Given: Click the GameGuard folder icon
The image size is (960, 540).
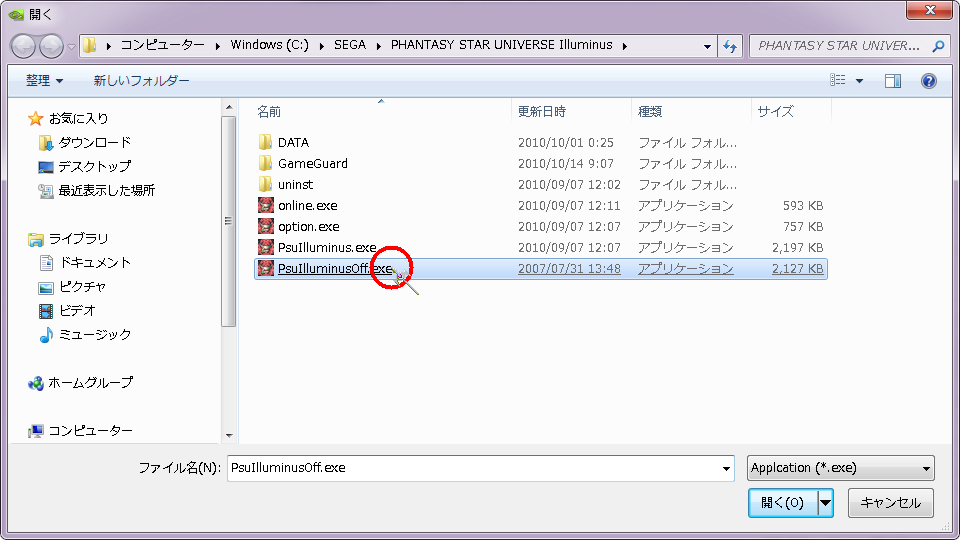Looking at the screenshot, I should (x=265, y=163).
